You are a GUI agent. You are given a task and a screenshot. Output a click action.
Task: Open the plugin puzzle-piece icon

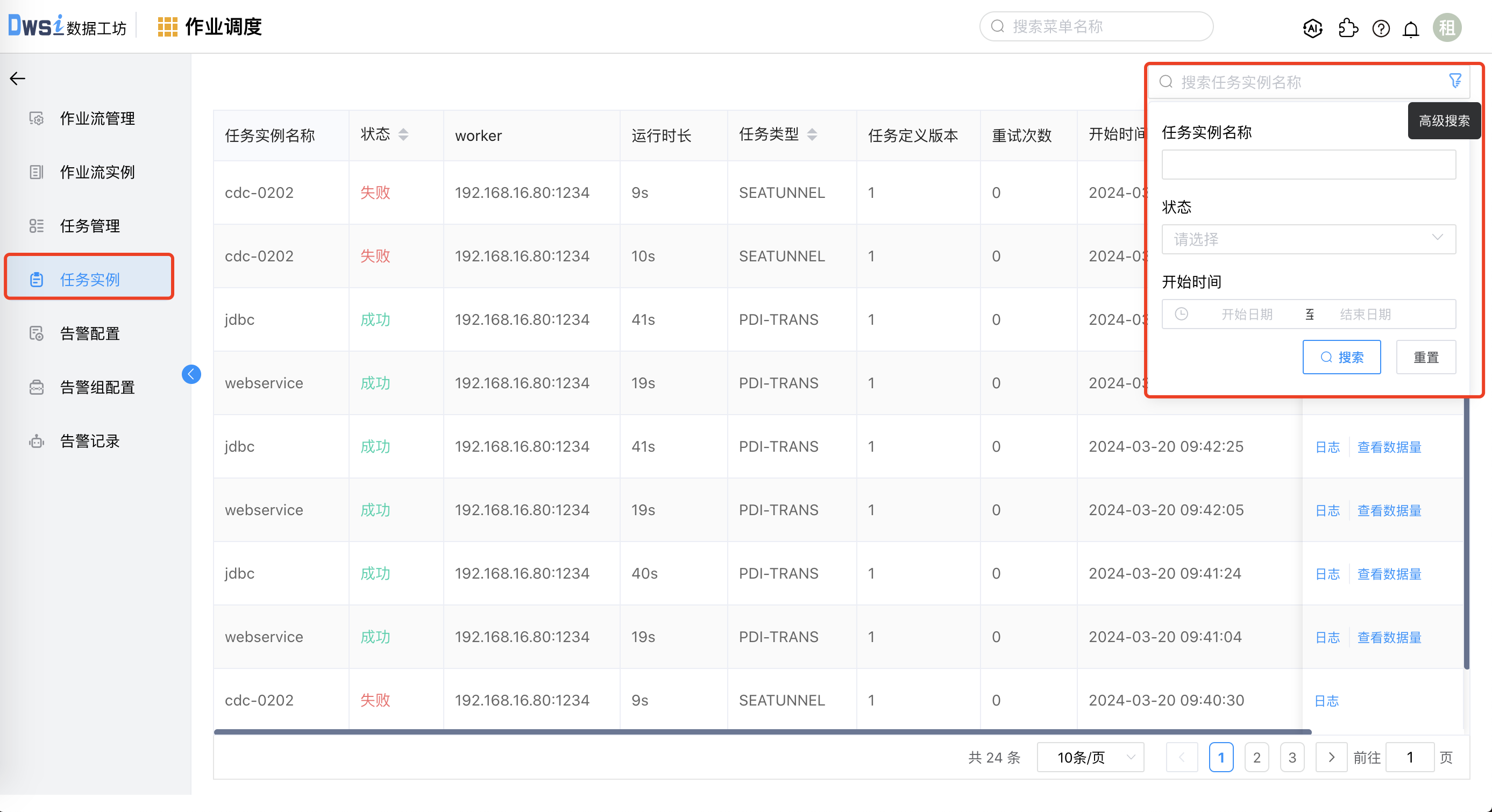pos(1348,28)
